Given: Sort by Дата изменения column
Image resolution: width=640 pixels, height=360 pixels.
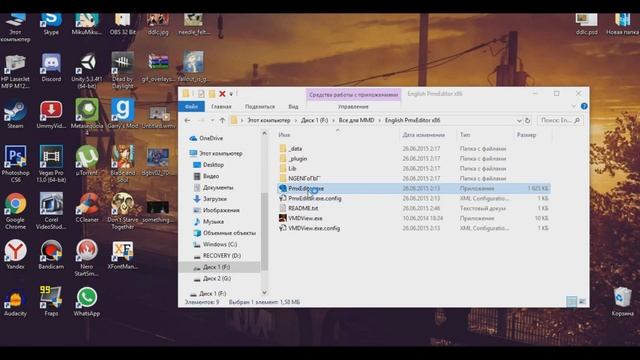Looking at the screenshot, I should click(x=423, y=135).
